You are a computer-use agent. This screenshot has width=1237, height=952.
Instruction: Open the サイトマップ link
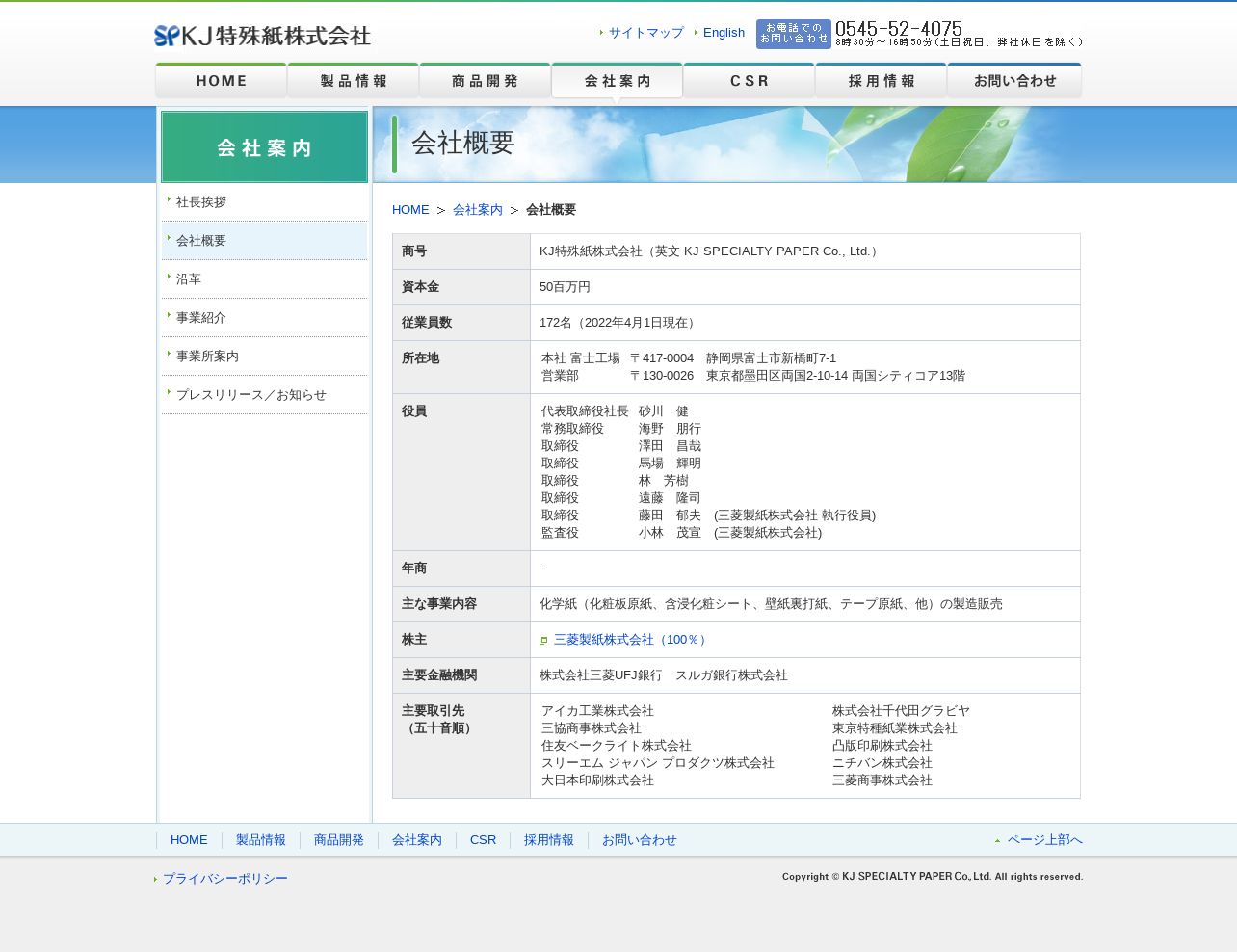point(645,33)
